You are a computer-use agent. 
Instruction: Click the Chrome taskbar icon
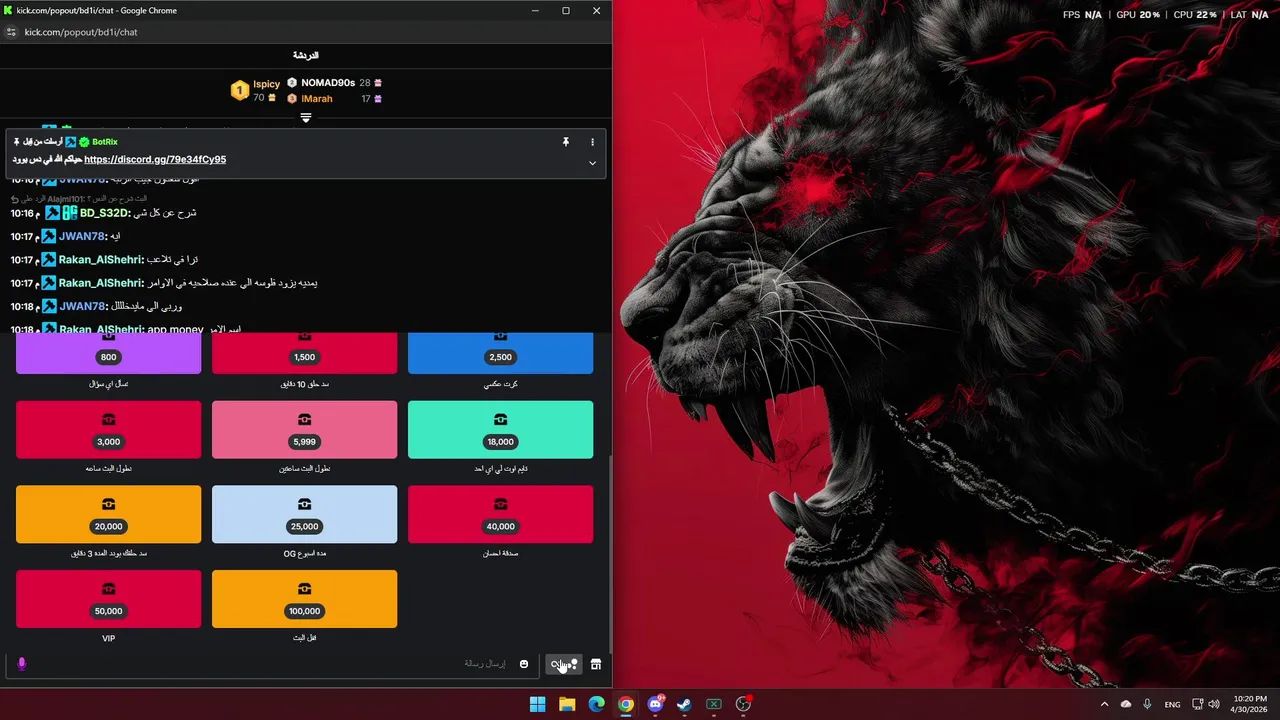click(626, 704)
